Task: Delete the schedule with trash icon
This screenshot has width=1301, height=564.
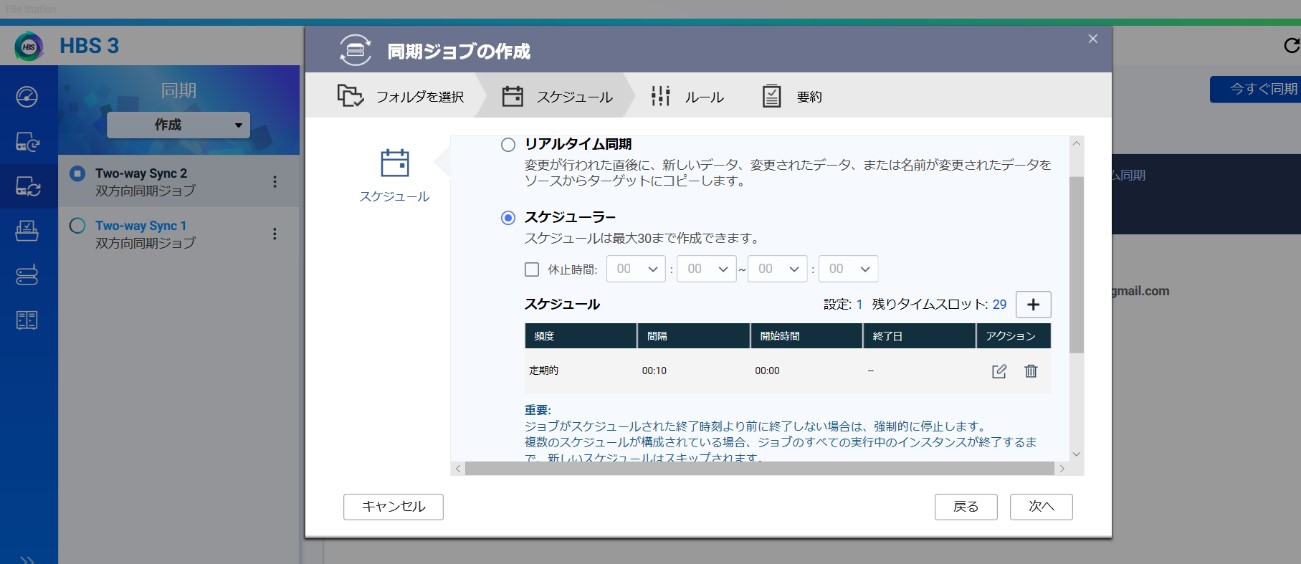Action: tap(1031, 371)
